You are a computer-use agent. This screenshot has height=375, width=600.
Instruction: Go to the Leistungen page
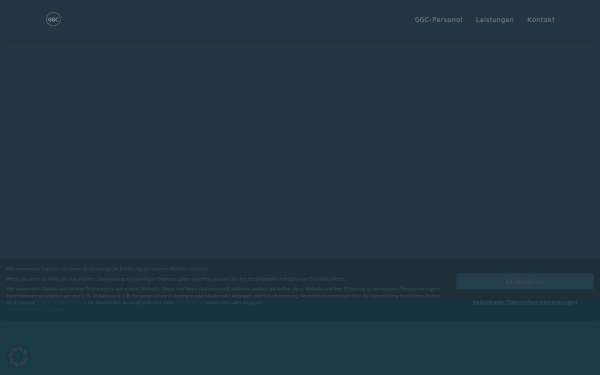pyautogui.click(x=494, y=20)
